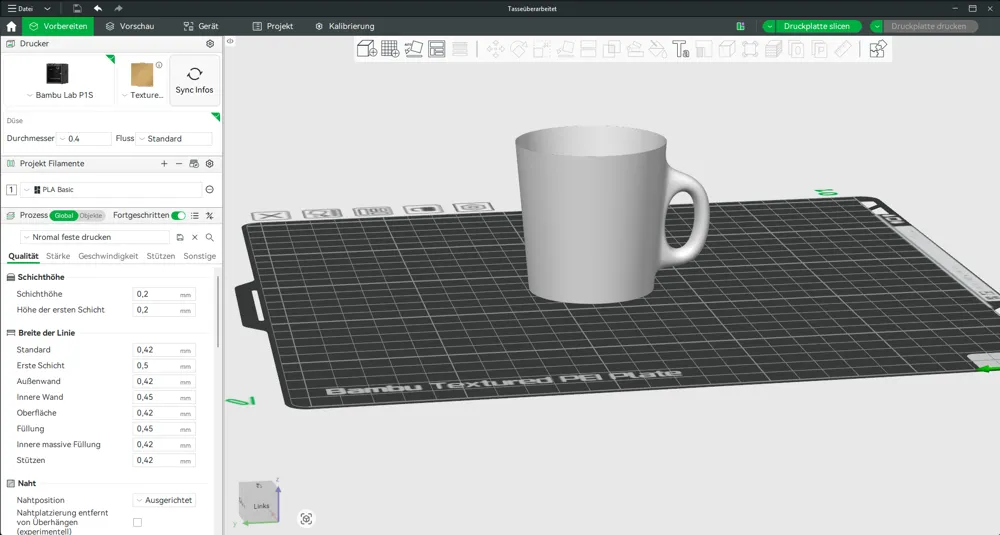Click the compare presets icon in Prozess
The height and width of the screenshot is (535, 1000).
click(209, 216)
